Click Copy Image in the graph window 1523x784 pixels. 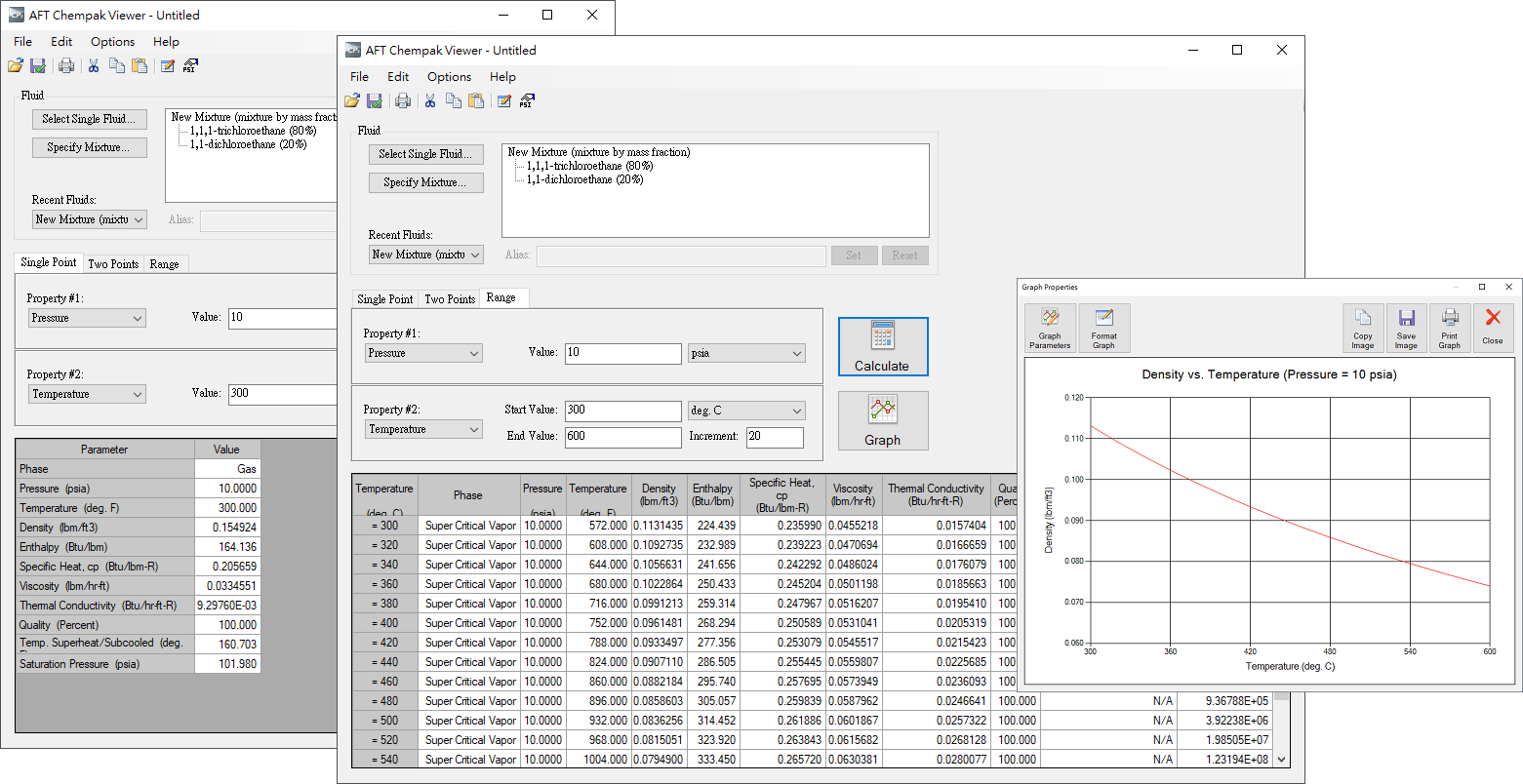1363,329
